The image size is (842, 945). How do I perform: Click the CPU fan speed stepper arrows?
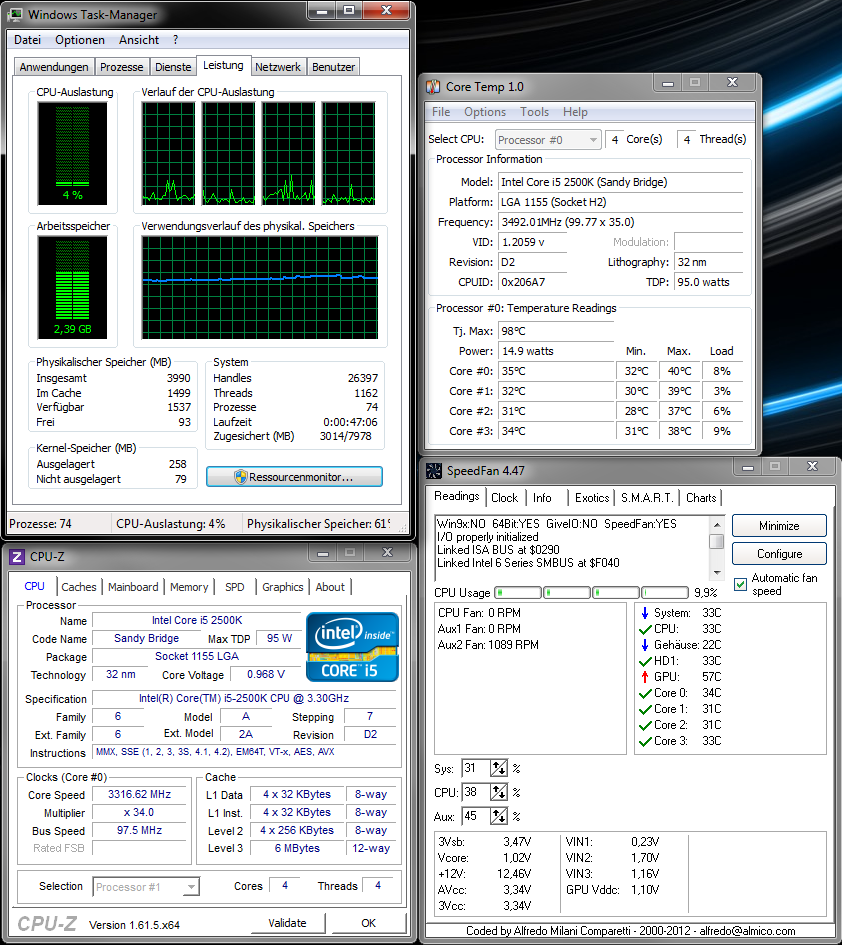click(498, 792)
